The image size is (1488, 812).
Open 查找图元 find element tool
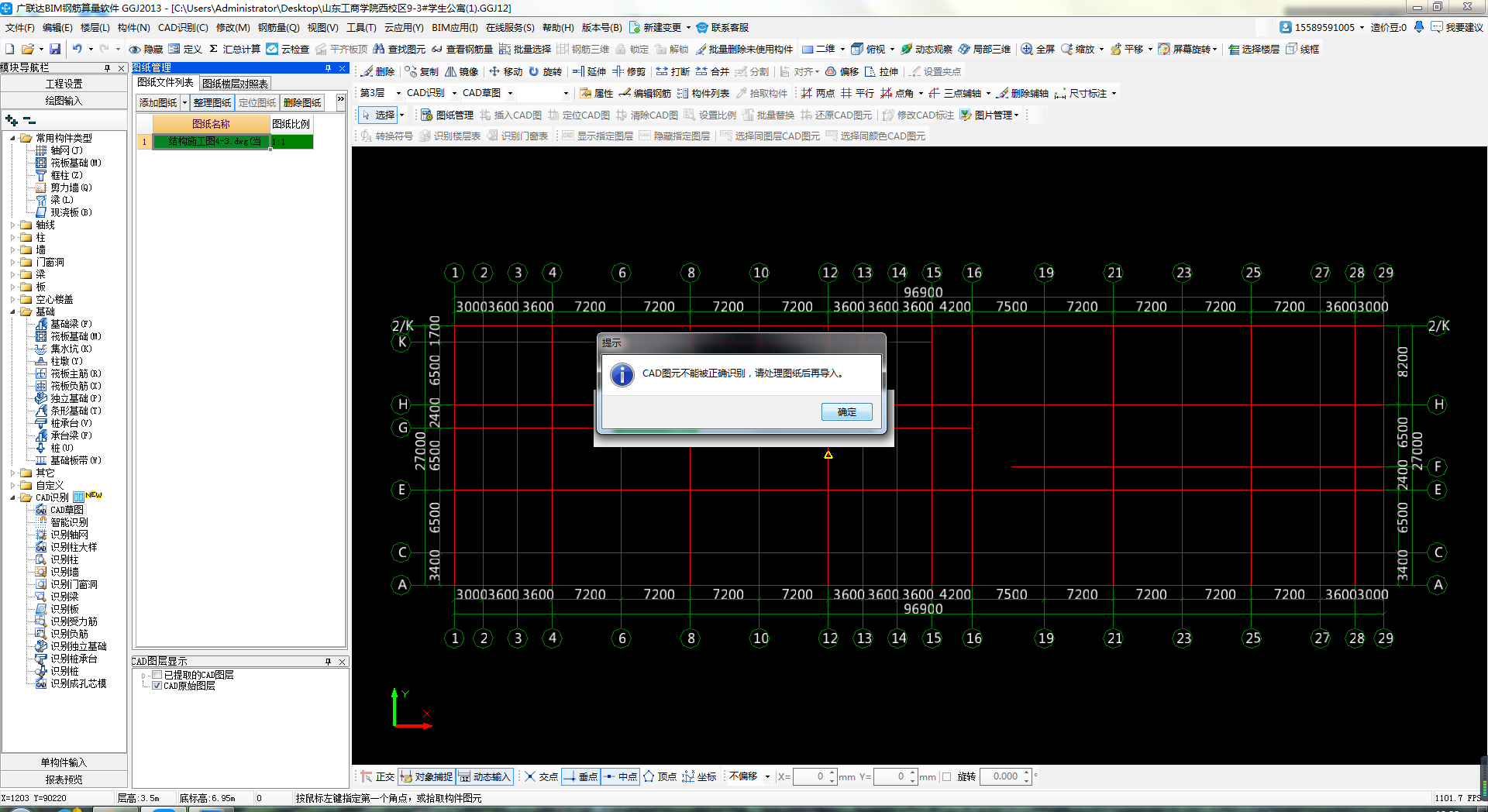coord(399,49)
